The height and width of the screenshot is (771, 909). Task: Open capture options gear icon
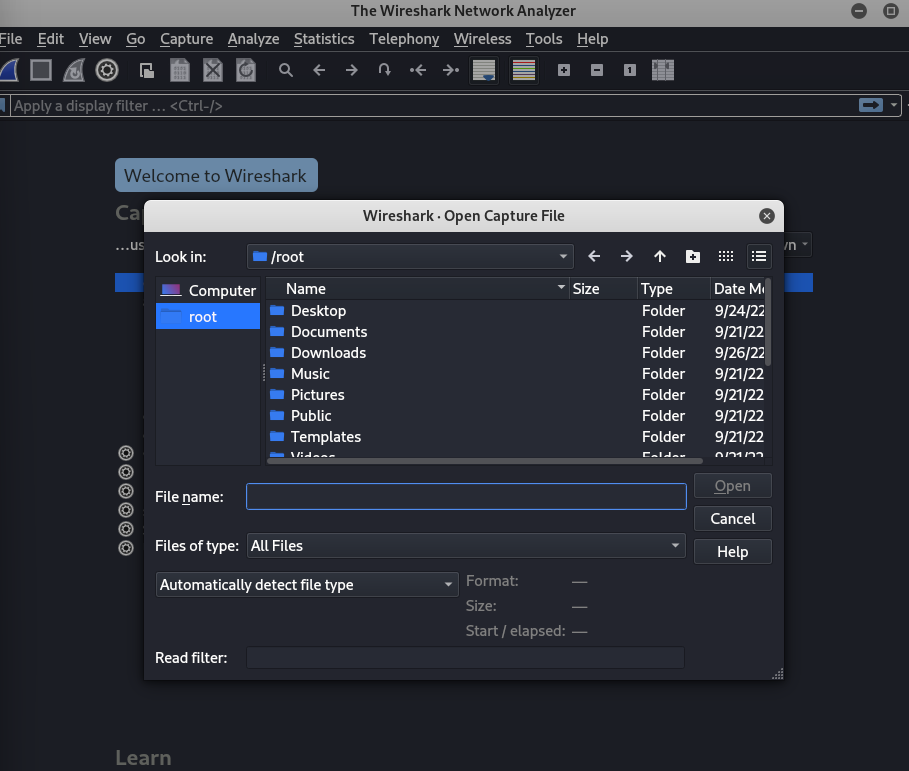107,70
